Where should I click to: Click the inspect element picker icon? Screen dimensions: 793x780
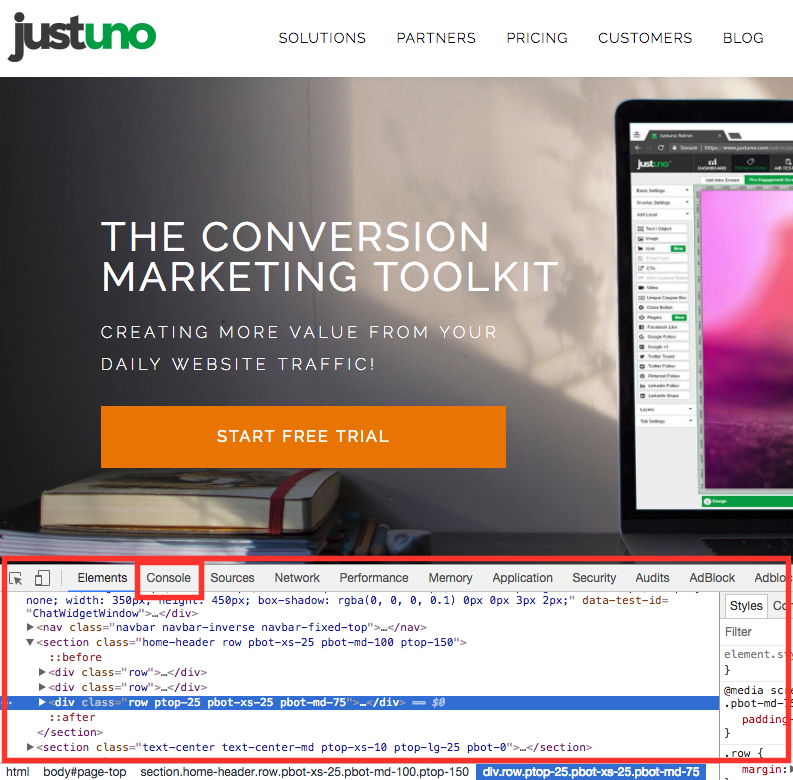point(16,578)
